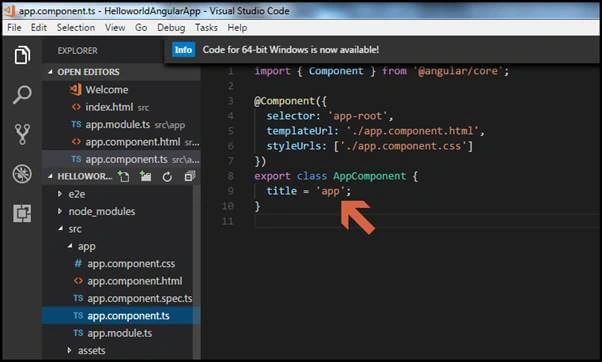Viewport: 602px width, 362px height.
Task: Click the CSS hash icon of app.component.css
Action: point(78,263)
